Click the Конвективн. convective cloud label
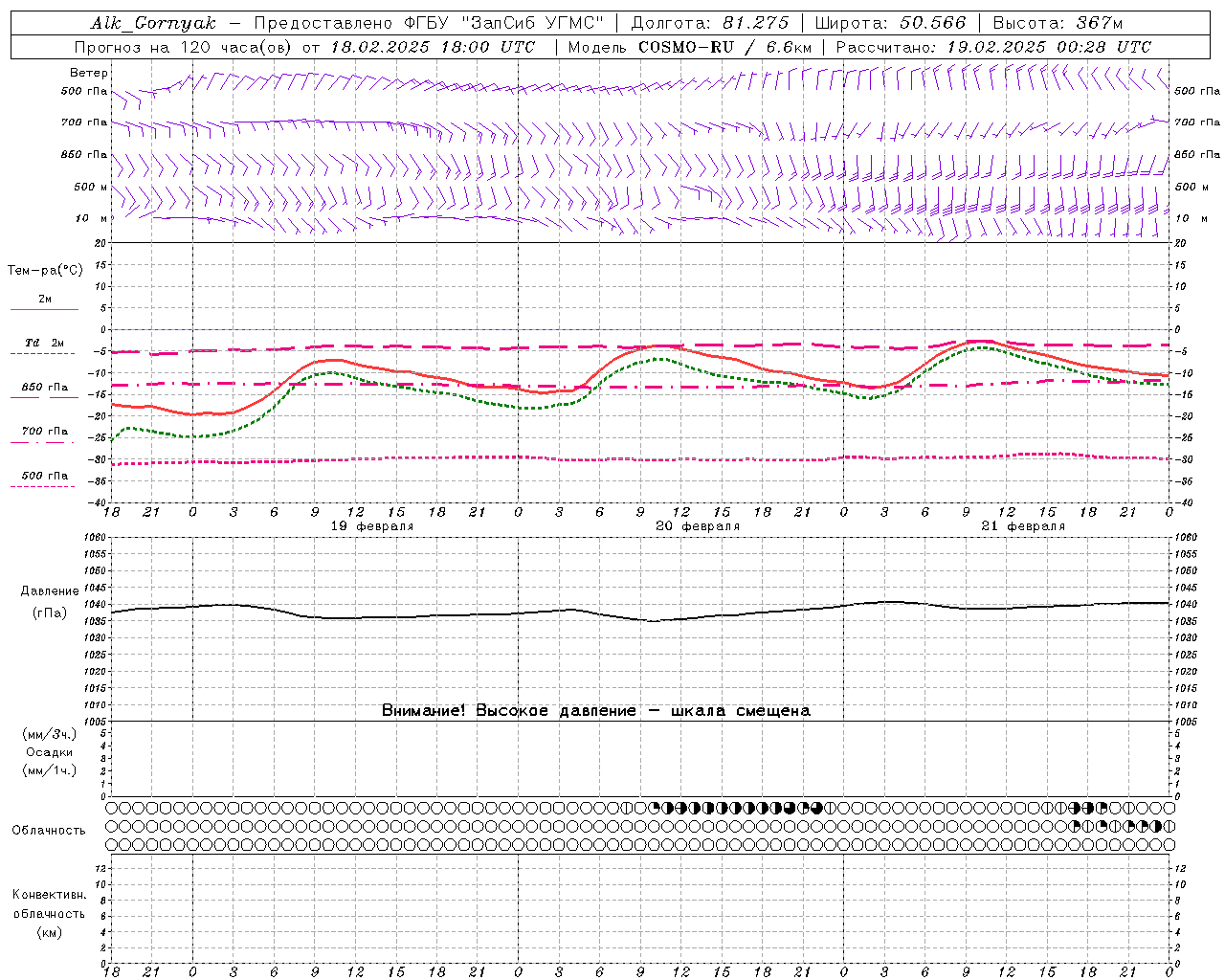1225x980 pixels. point(49,895)
